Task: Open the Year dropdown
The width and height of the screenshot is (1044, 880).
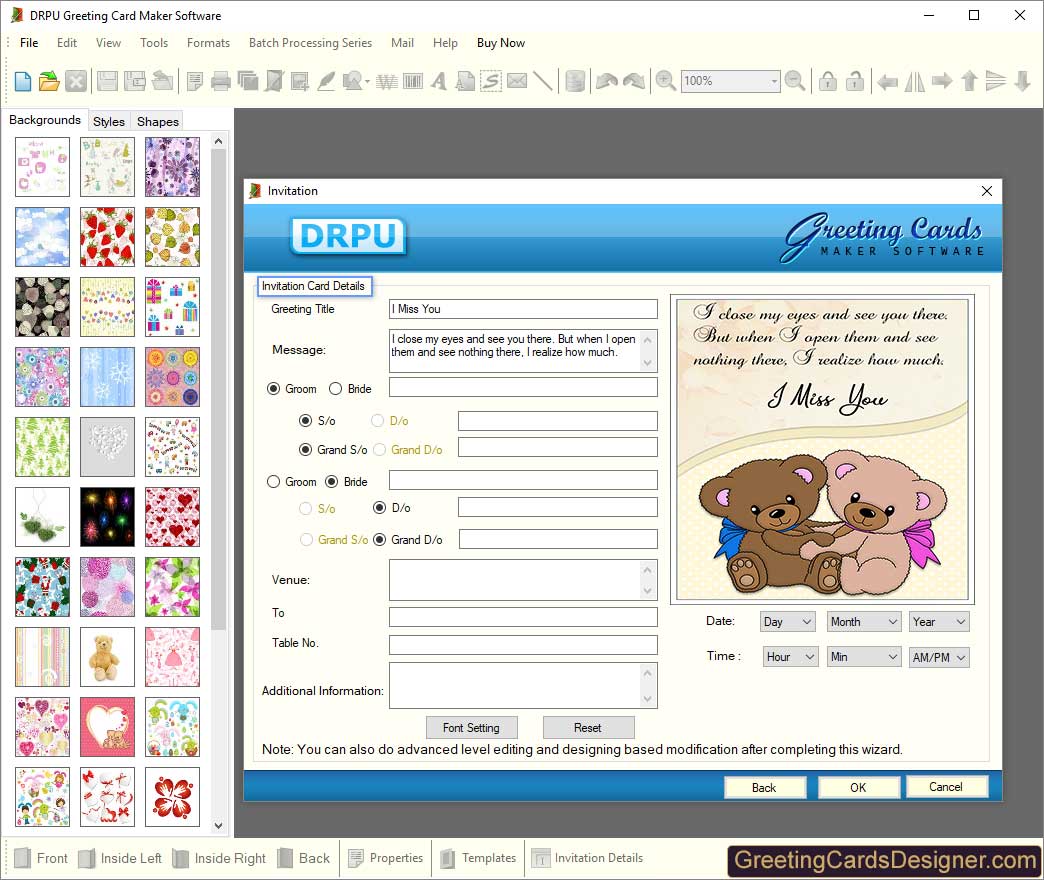Action: 939,622
